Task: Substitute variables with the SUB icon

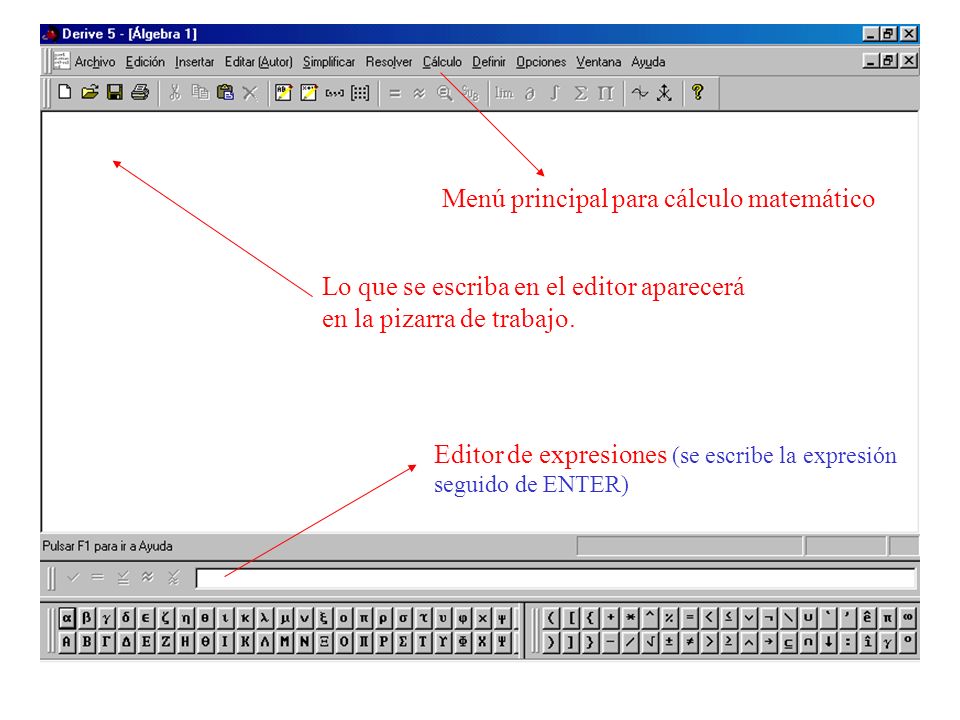Action: (x=470, y=93)
